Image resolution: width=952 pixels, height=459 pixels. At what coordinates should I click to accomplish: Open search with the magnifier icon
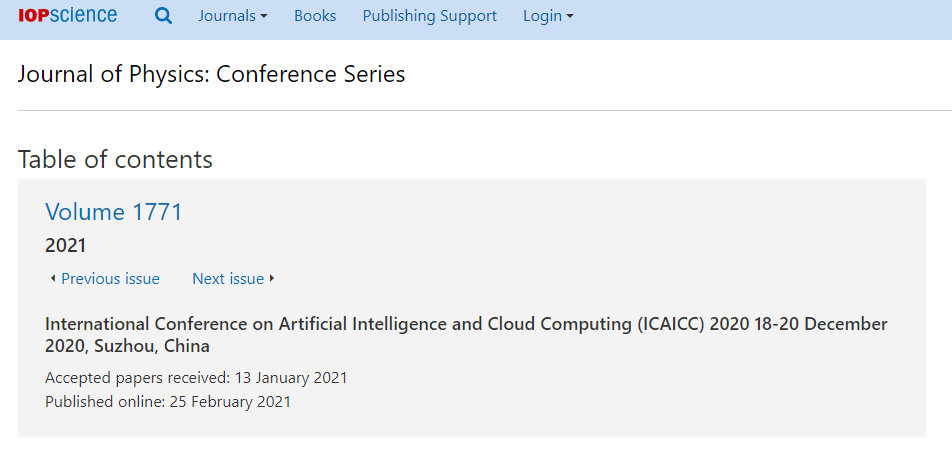coord(163,16)
